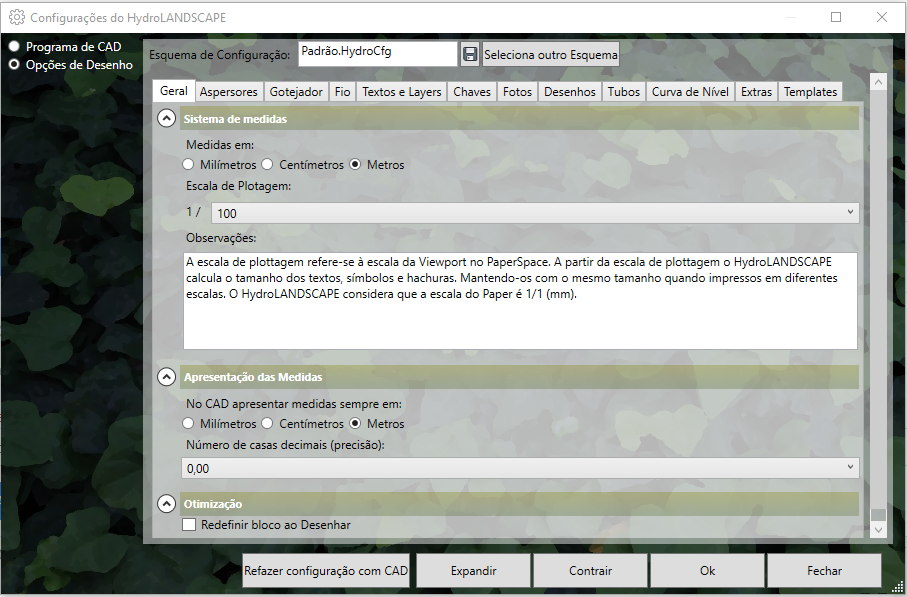Screen dimensions: 907x597
Task: Collapse the Apresentação das Medidas section
Action: pyautogui.click(x=166, y=377)
